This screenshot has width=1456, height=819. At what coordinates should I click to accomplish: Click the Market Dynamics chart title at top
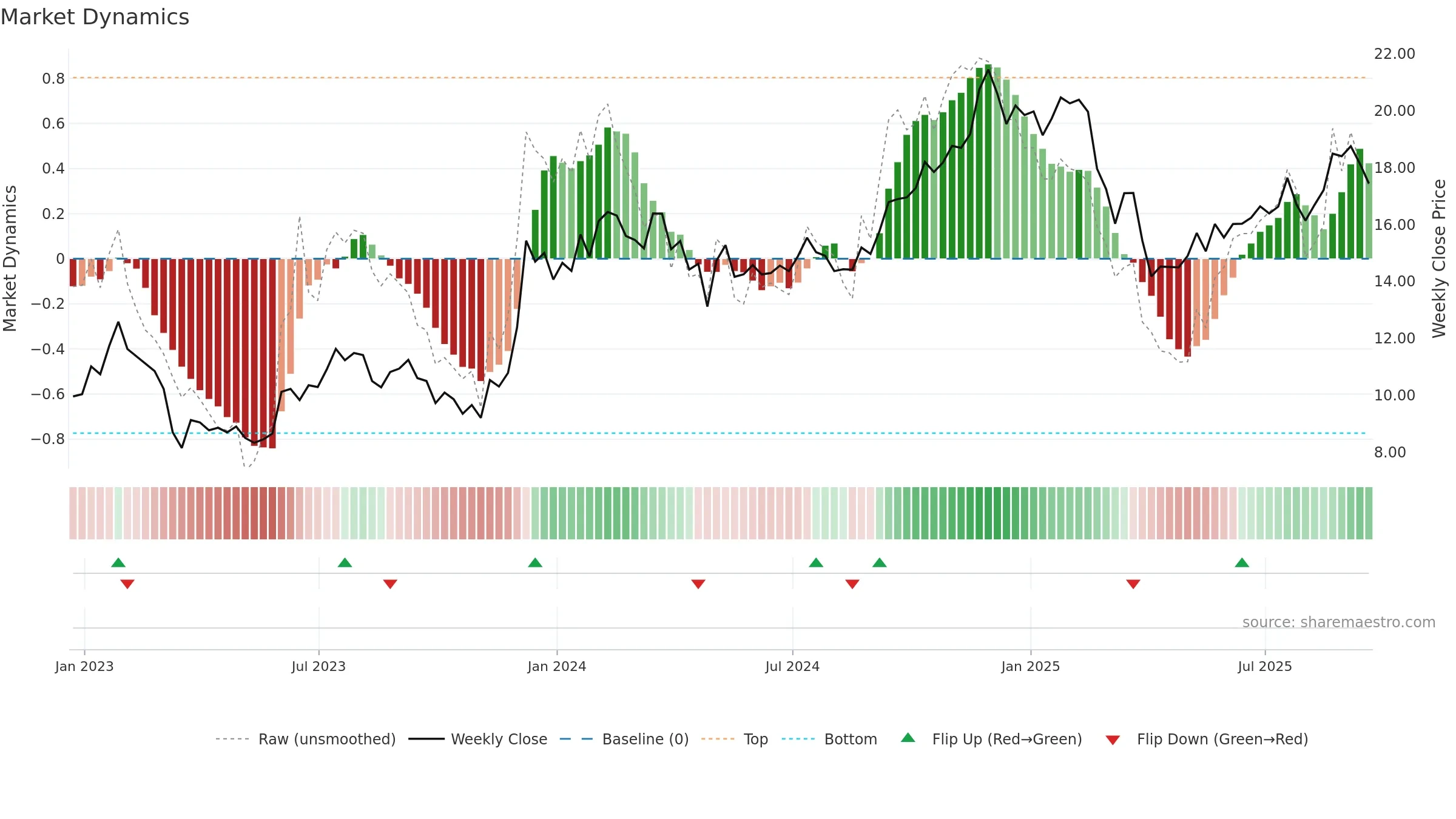pos(95,17)
